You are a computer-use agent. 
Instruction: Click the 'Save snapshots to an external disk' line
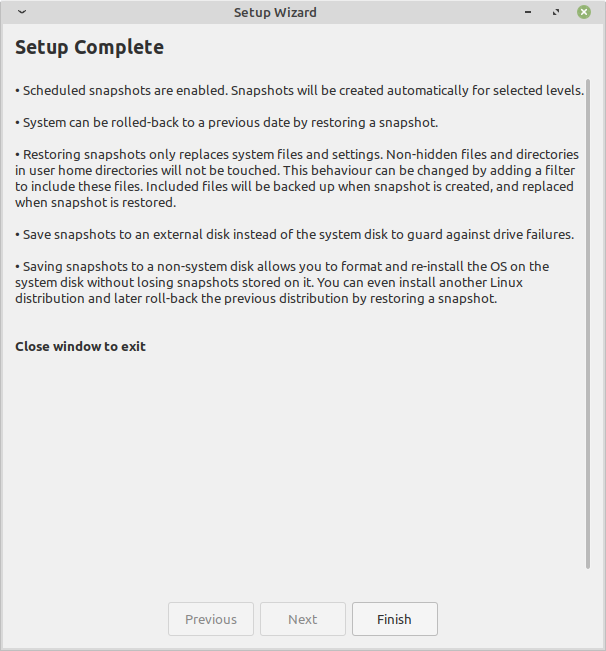pyautogui.click(x=295, y=235)
